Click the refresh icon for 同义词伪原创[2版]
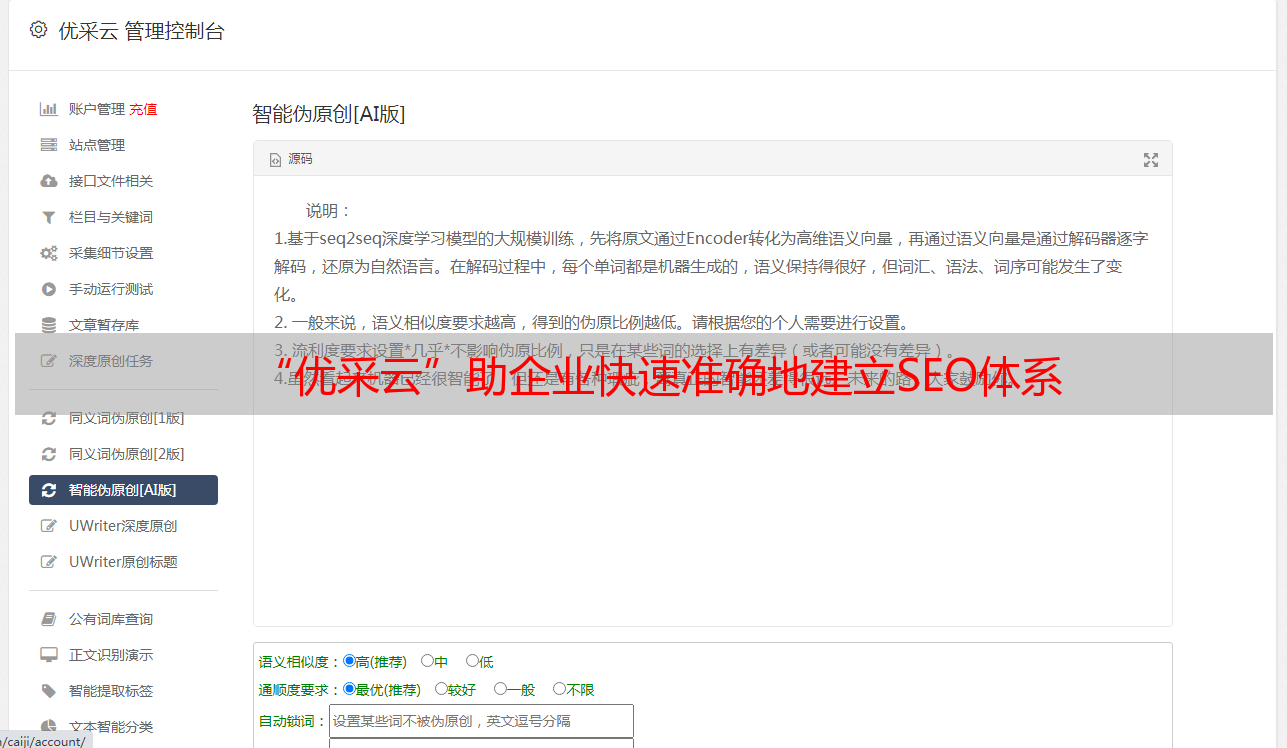This screenshot has width=1287, height=748. [48, 454]
